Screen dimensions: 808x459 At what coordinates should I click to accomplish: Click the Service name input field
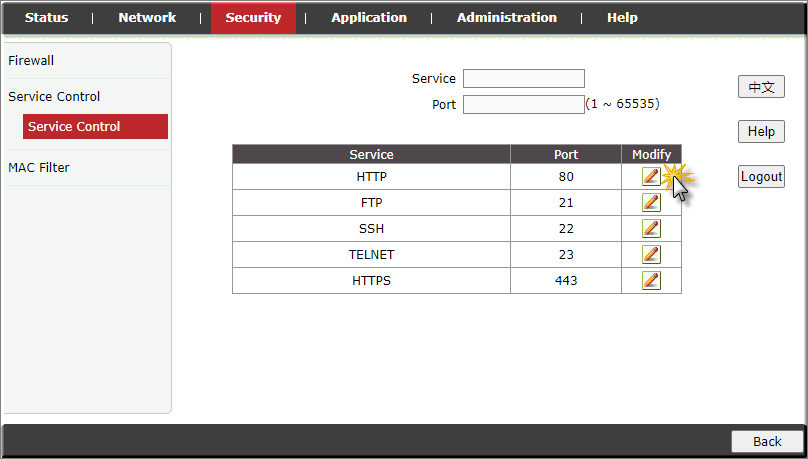click(523, 79)
